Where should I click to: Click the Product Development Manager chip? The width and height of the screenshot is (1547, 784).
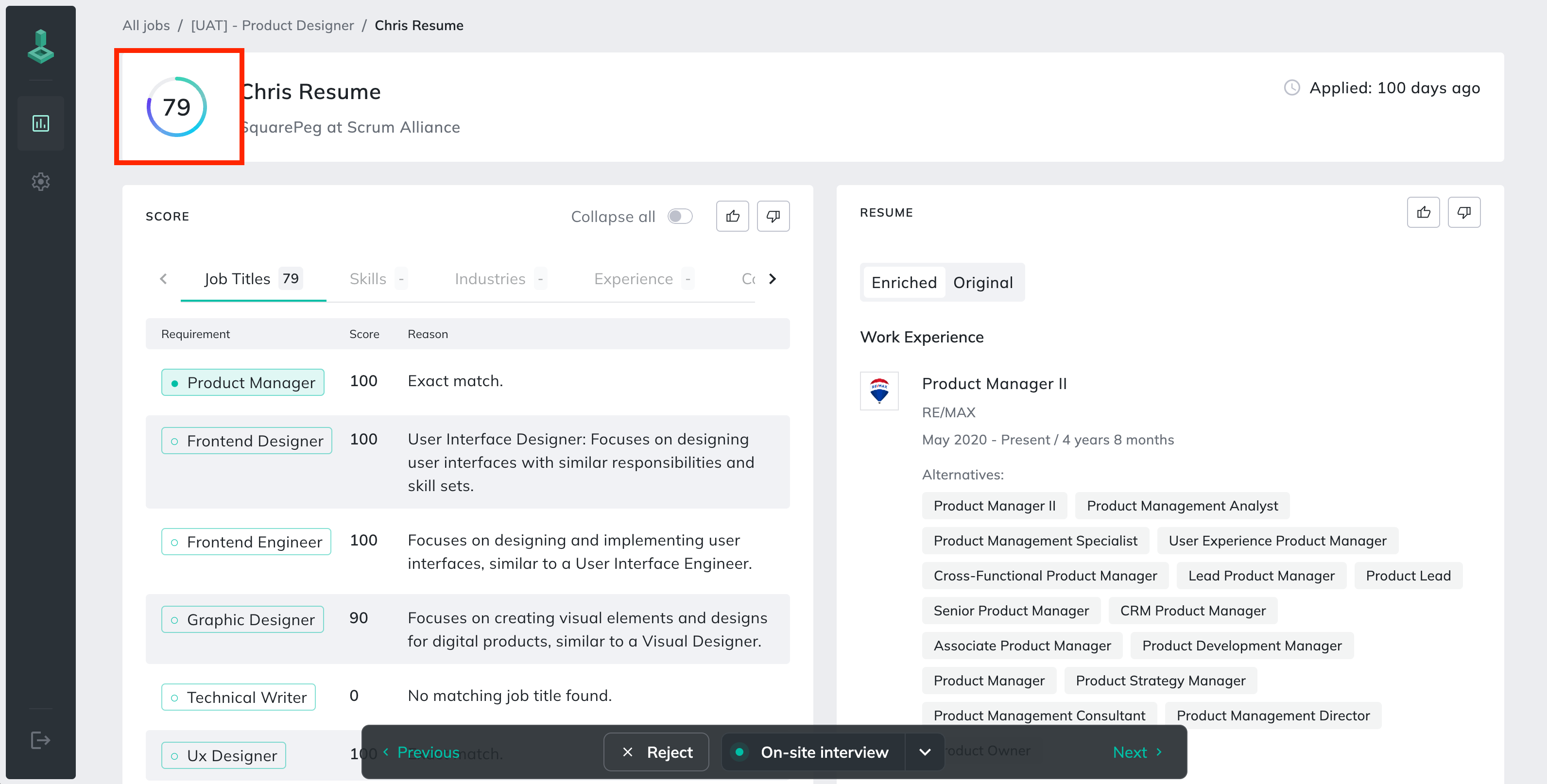1242,646
